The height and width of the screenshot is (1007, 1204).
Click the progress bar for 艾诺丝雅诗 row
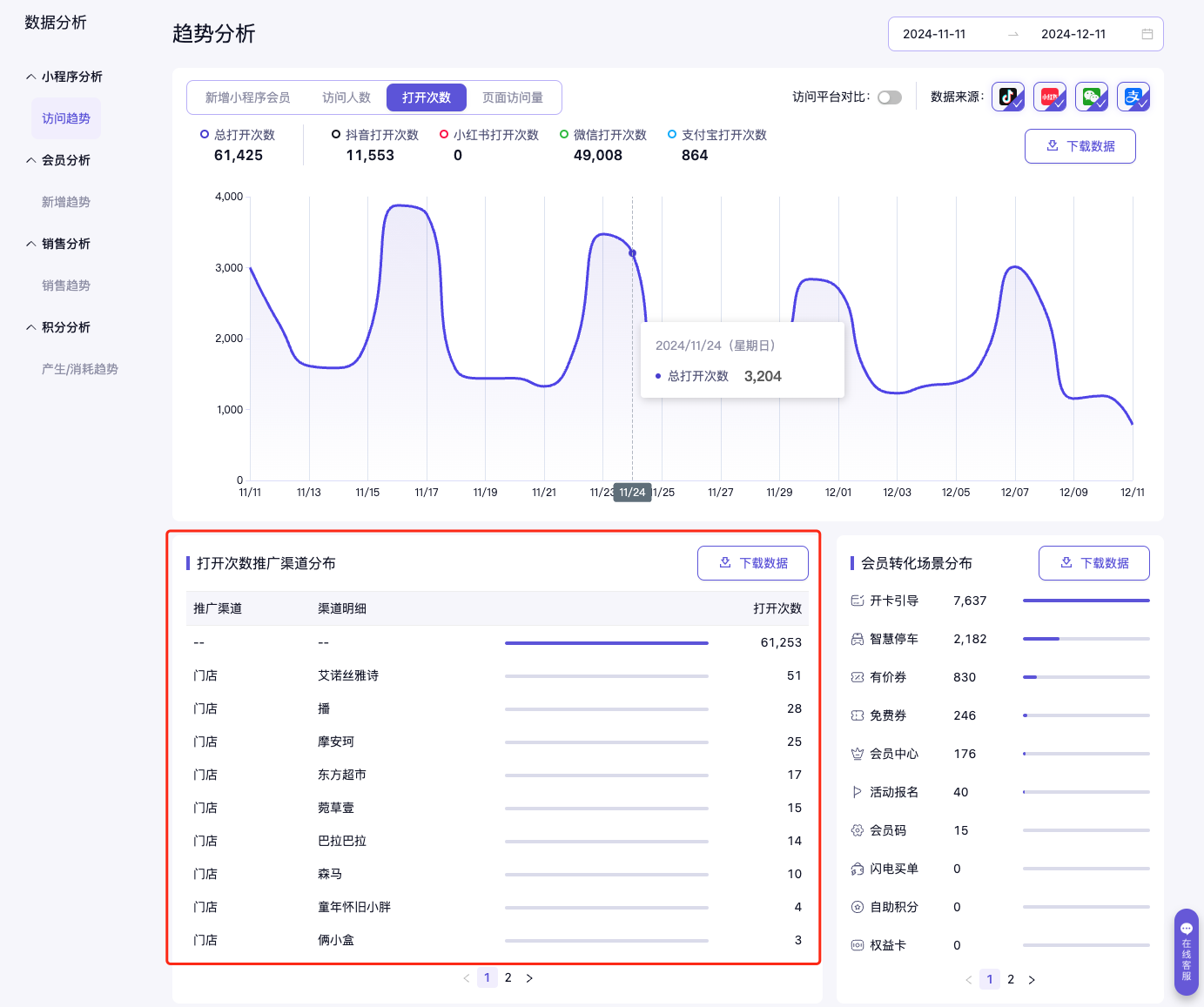(x=606, y=676)
